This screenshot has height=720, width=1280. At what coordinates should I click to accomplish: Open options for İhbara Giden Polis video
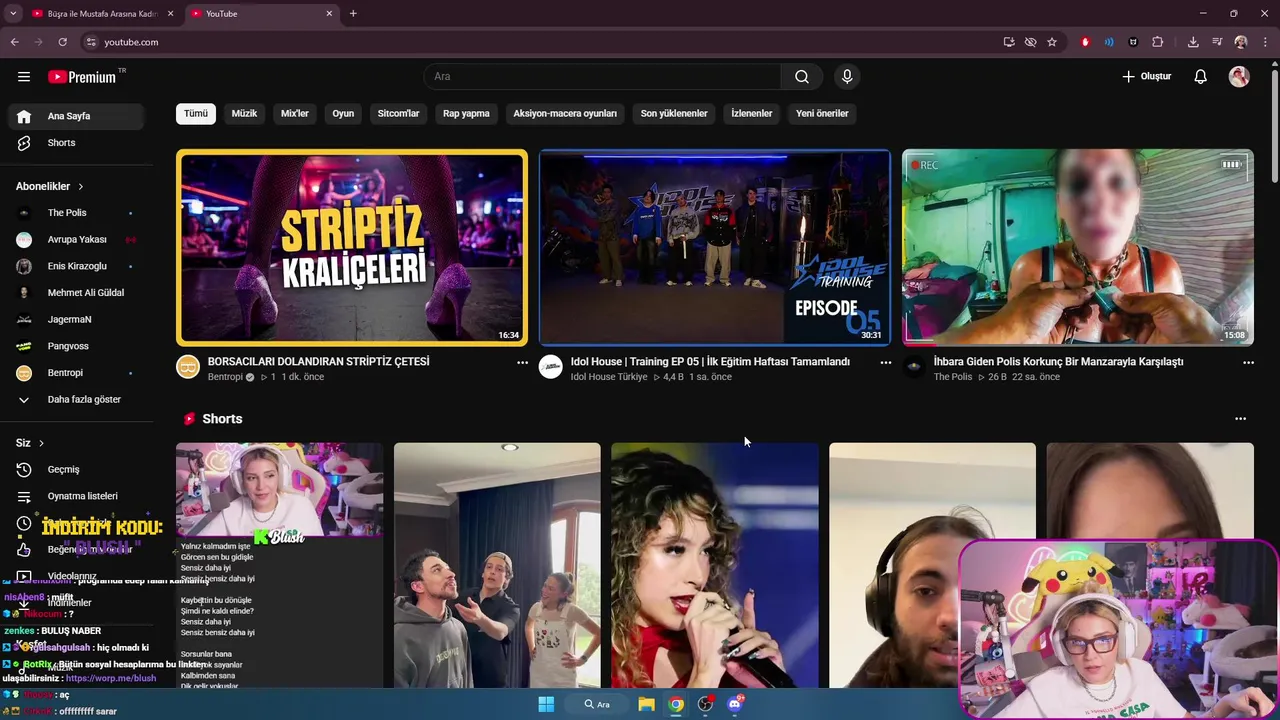pos(1248,363)
